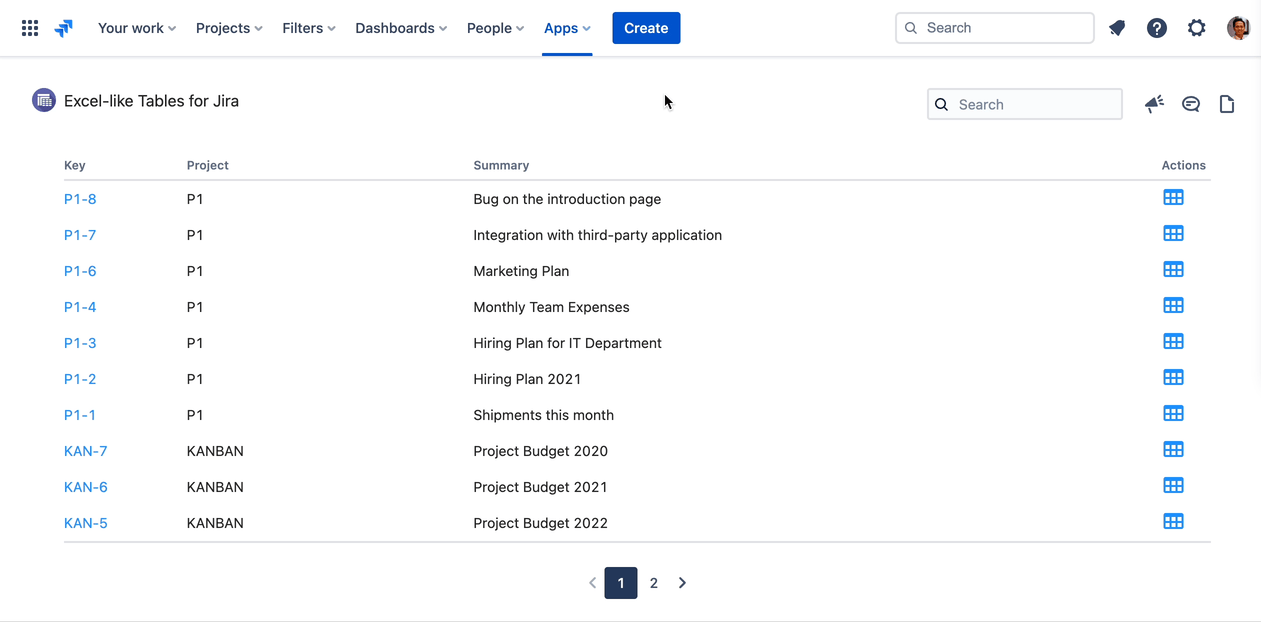Viewport: 1261px width, 622px height.
Task: Open the app switcher grid icon
Action: pos(30,28)
